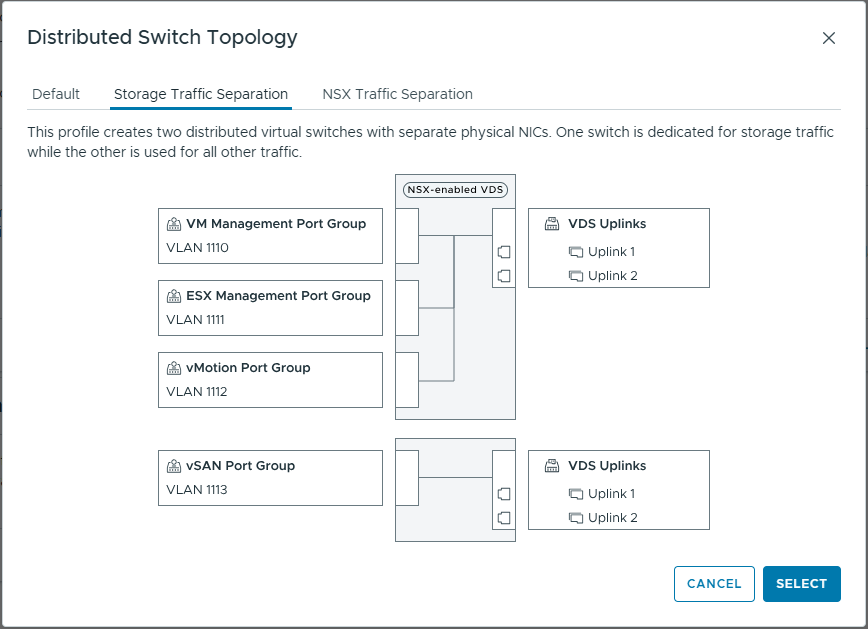The height and width of the screenshot is (629, 868).
Task: Click the Uplink 2 icon in top VDS
Action: pyautogui.click(x=575, y=276)
